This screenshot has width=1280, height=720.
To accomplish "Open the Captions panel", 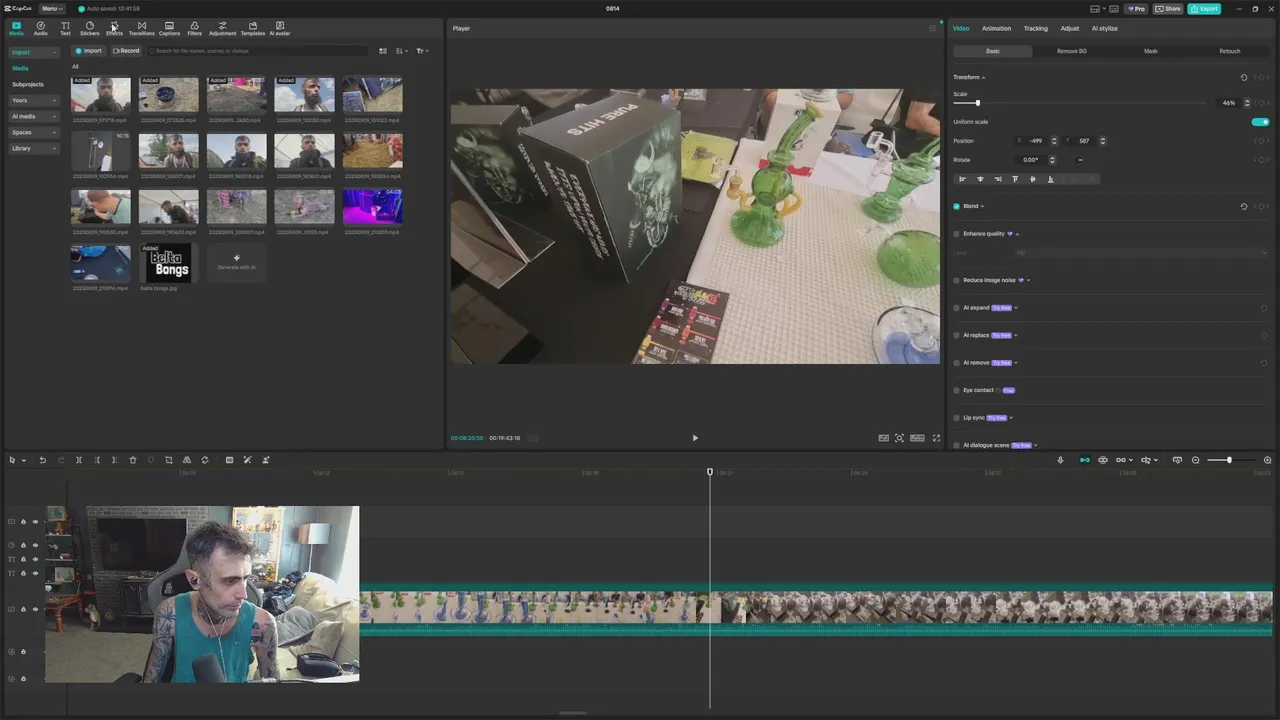I will click(x=169, y=28).
